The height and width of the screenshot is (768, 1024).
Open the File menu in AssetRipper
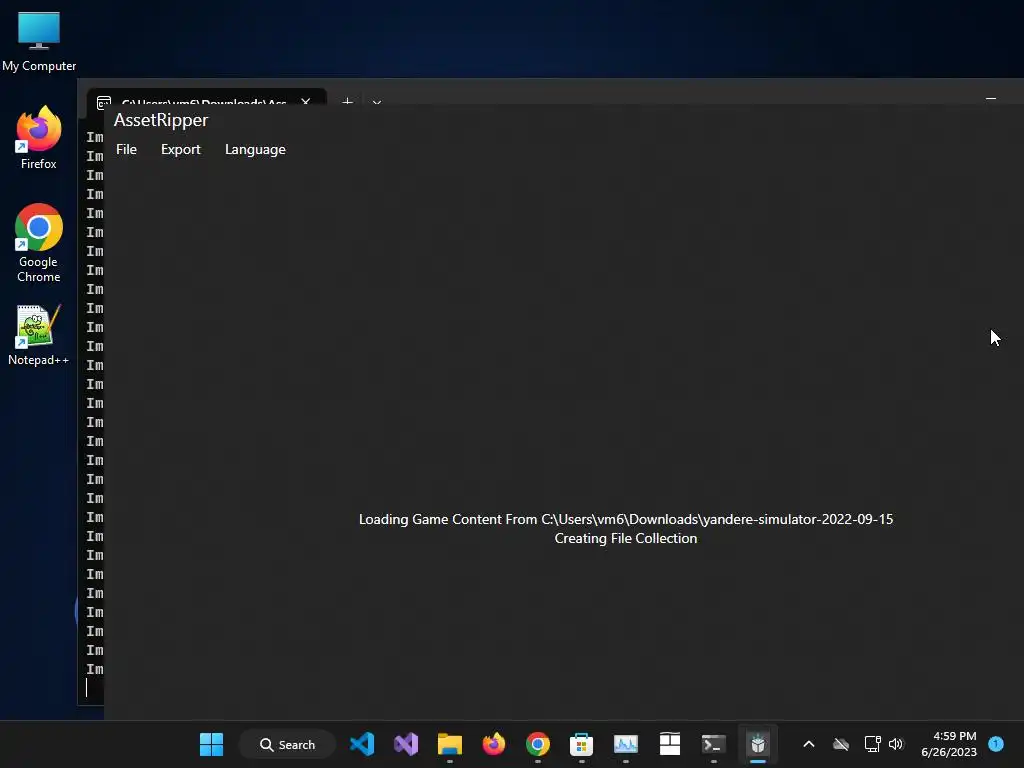126,150
